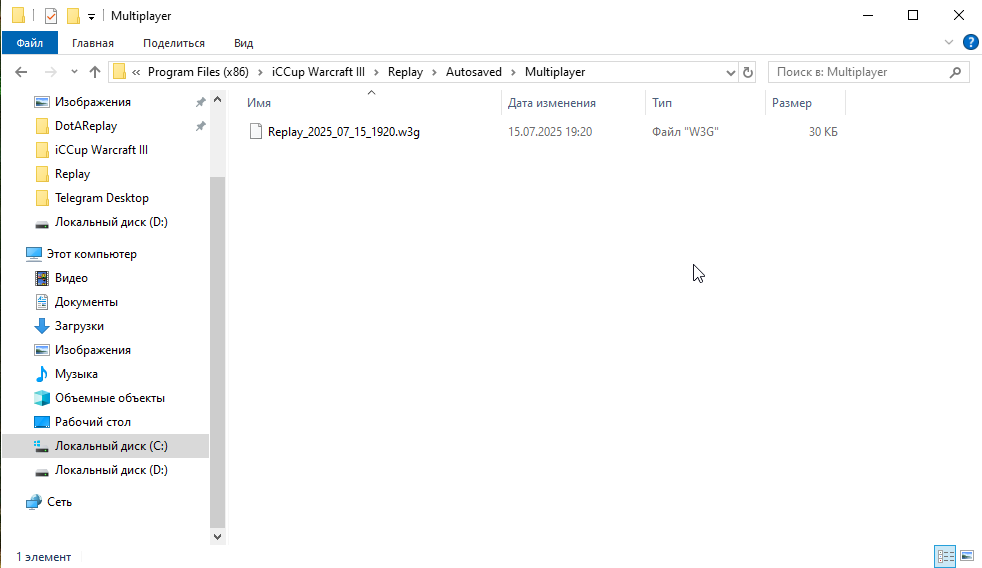Open DotAReplay folder in sidebar
Image resolution: width=982 pixels, height=568 pixels.
pyautogui.click(x=86, y=126)
